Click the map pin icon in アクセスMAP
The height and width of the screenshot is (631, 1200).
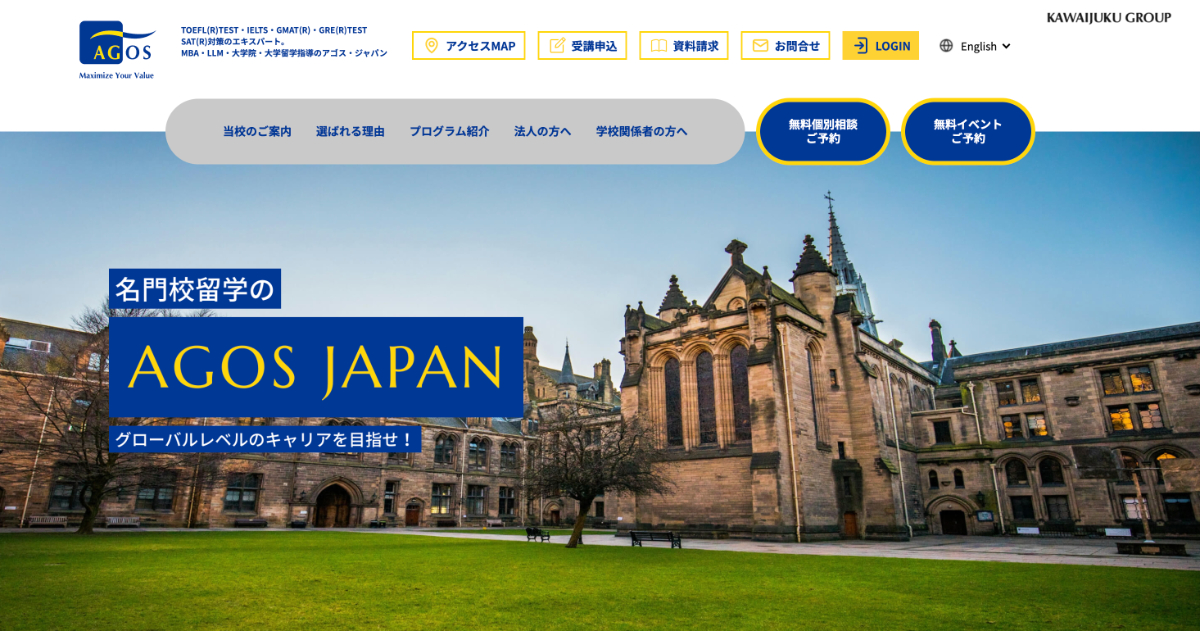click(432, 46)
